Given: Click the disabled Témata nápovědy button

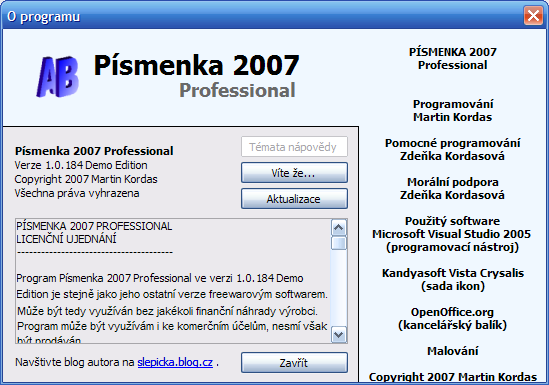Looking at the screenshot, I should (294, 147).
